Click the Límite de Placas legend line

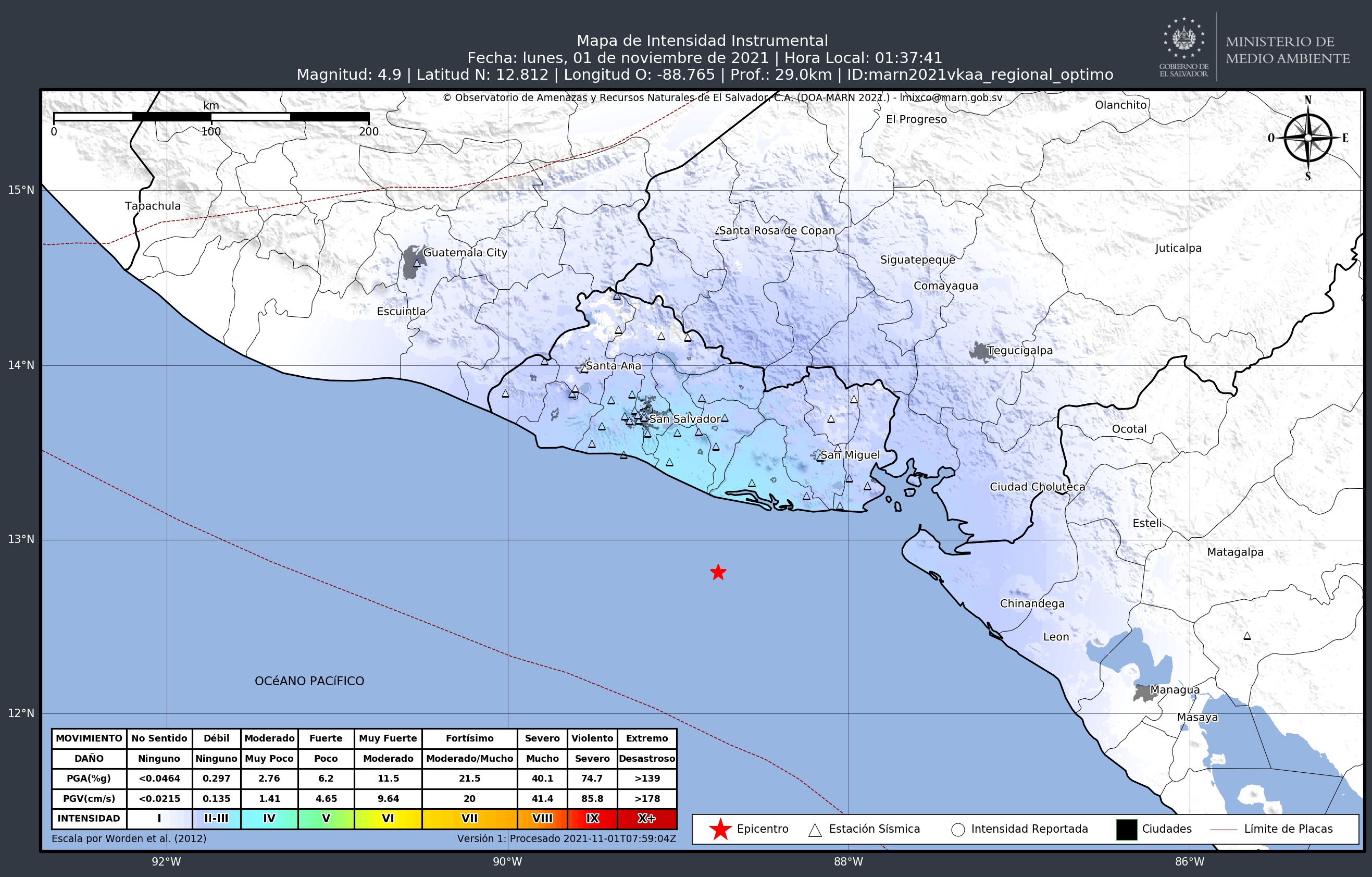[x=1224, y=830]
